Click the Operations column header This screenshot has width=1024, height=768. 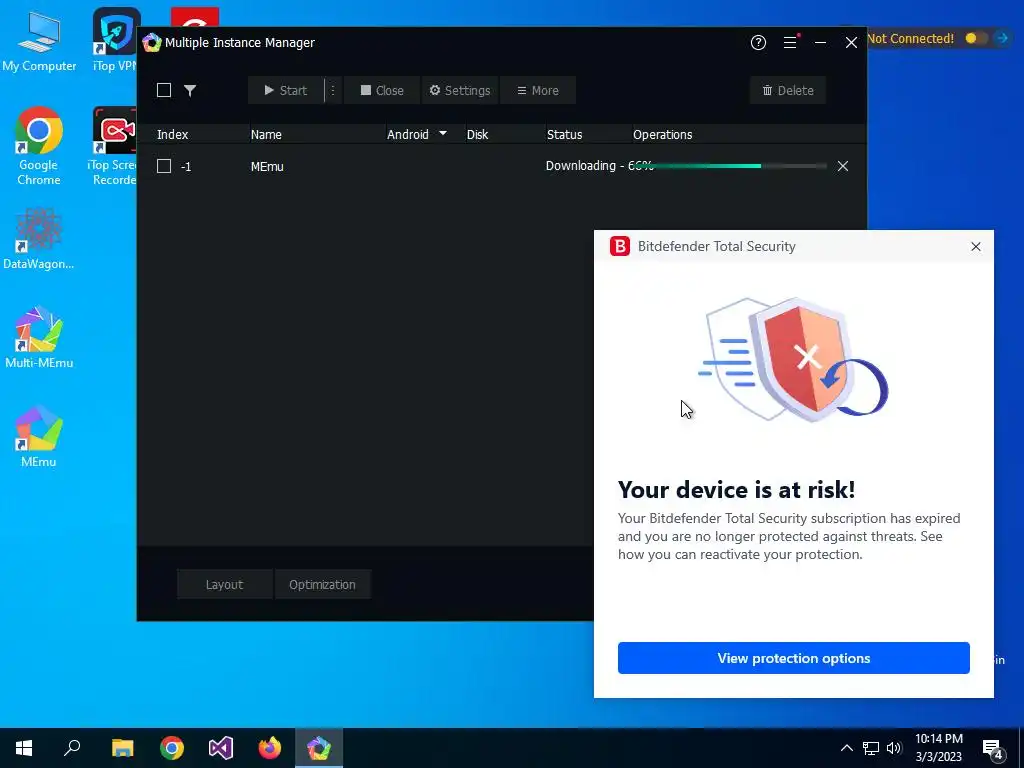(x=662, y=135)
